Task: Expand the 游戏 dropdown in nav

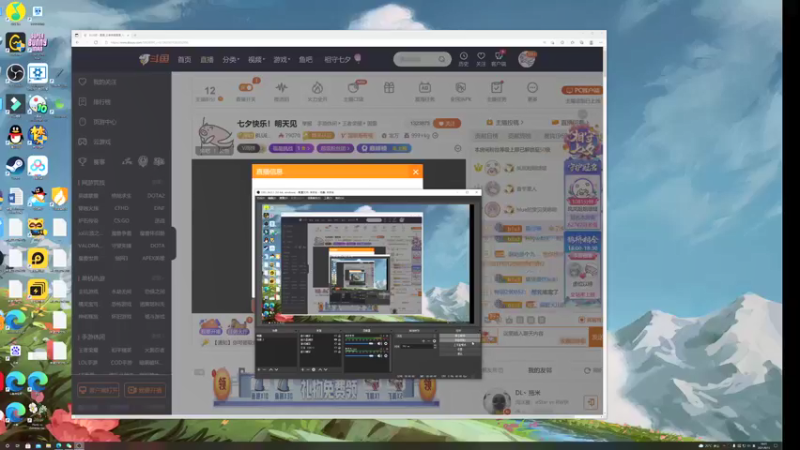Action: [x=282, y=60]
